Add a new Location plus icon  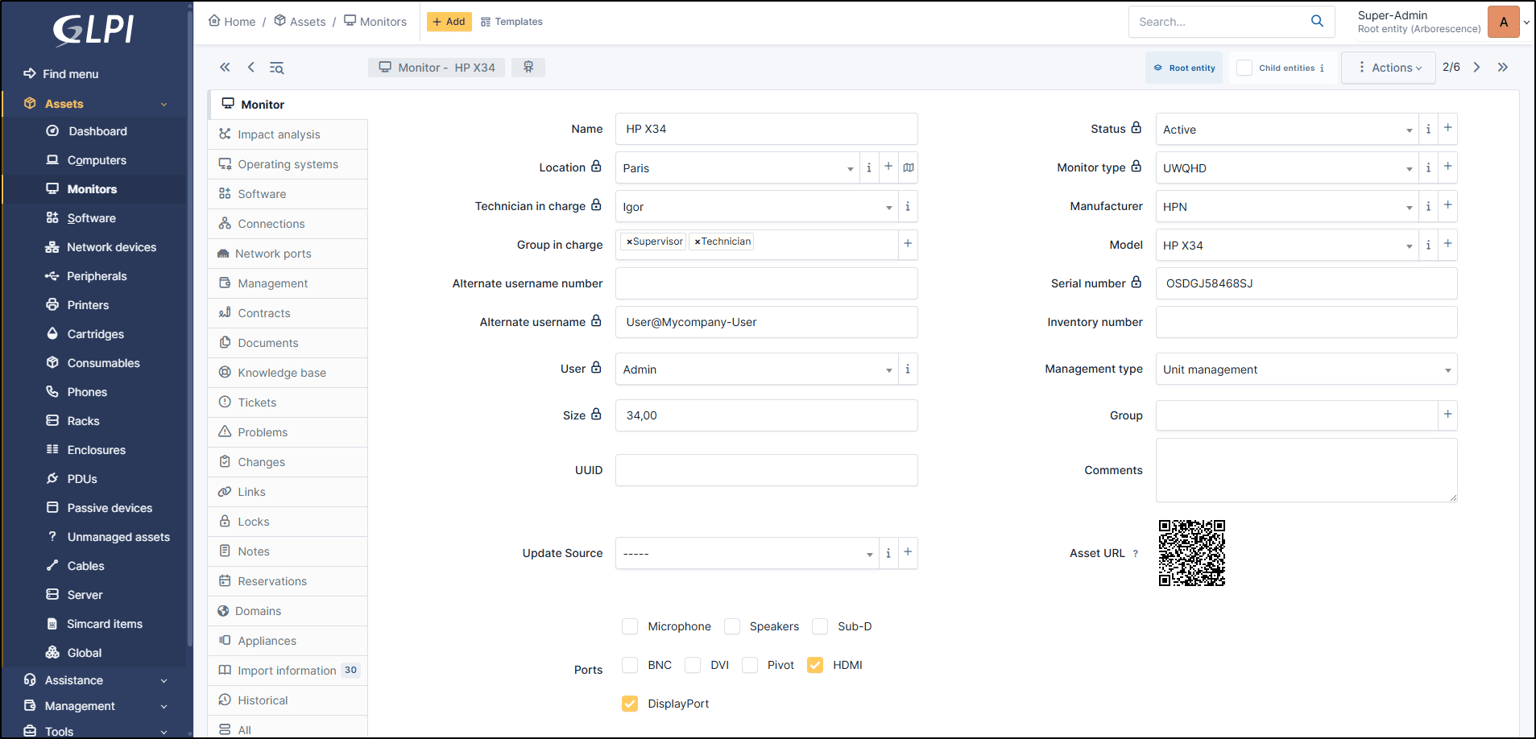coord(888,168)
